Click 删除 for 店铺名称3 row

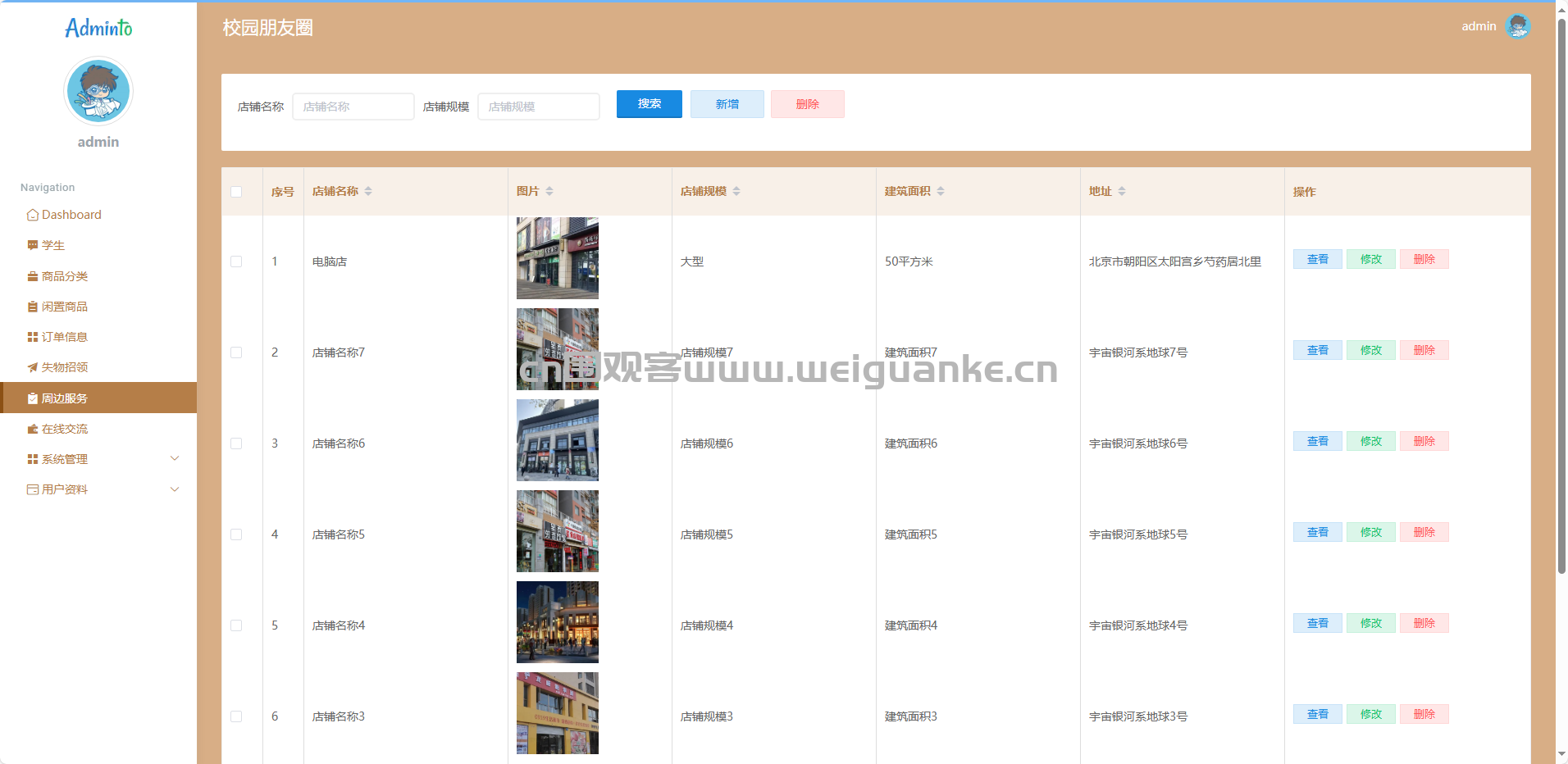click(x=1424, y=714)
